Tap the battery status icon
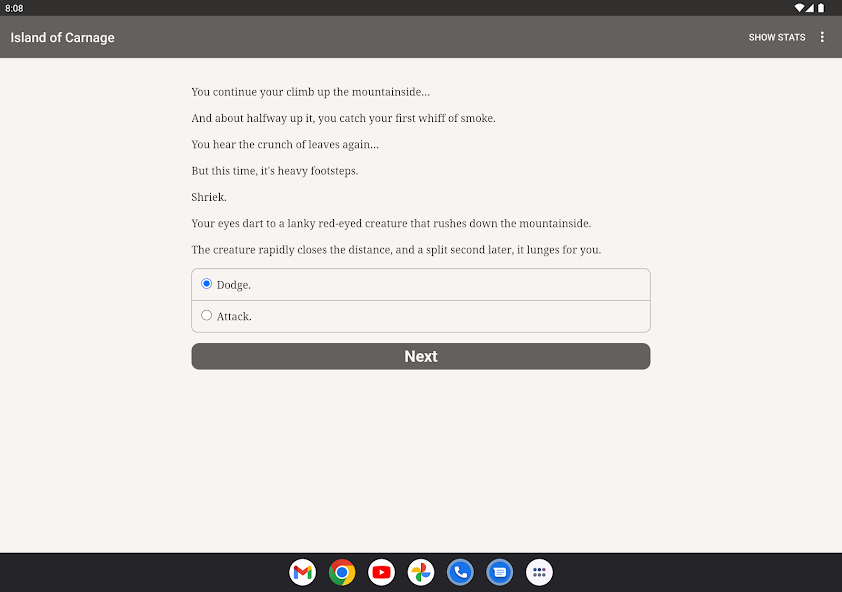Screen dimensions: 842x592 click(821, 8)
